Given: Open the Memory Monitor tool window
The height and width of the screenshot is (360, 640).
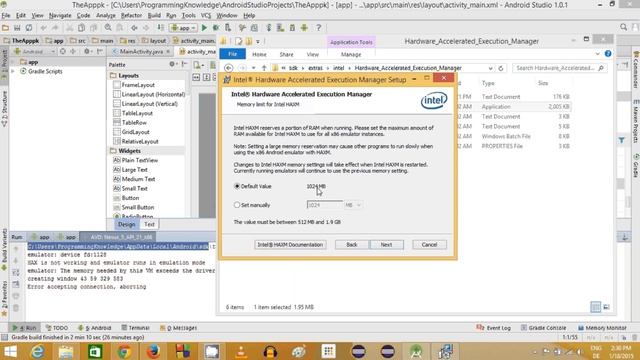Looking at the screenshot, I should (x=602, y=328).
